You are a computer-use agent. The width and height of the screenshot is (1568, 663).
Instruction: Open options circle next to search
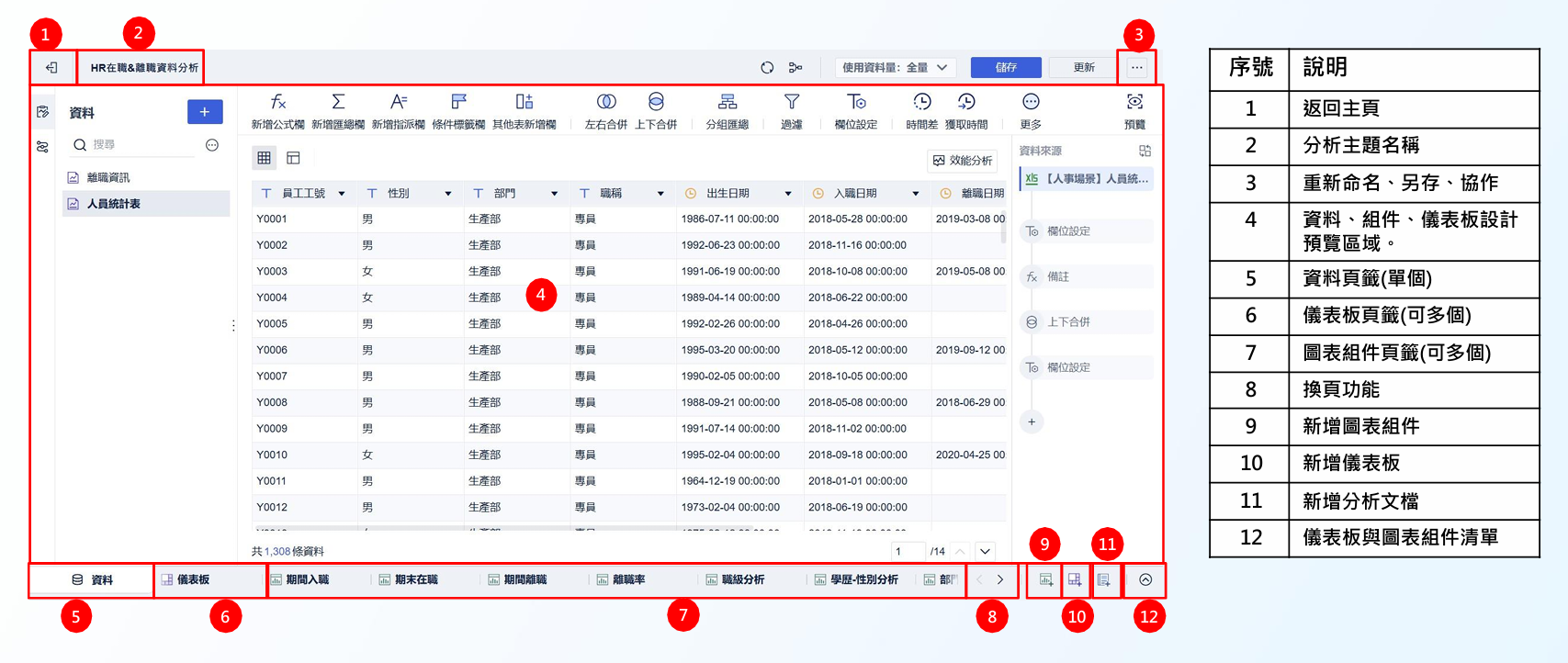pyautogui.click(x=212, y=145)
